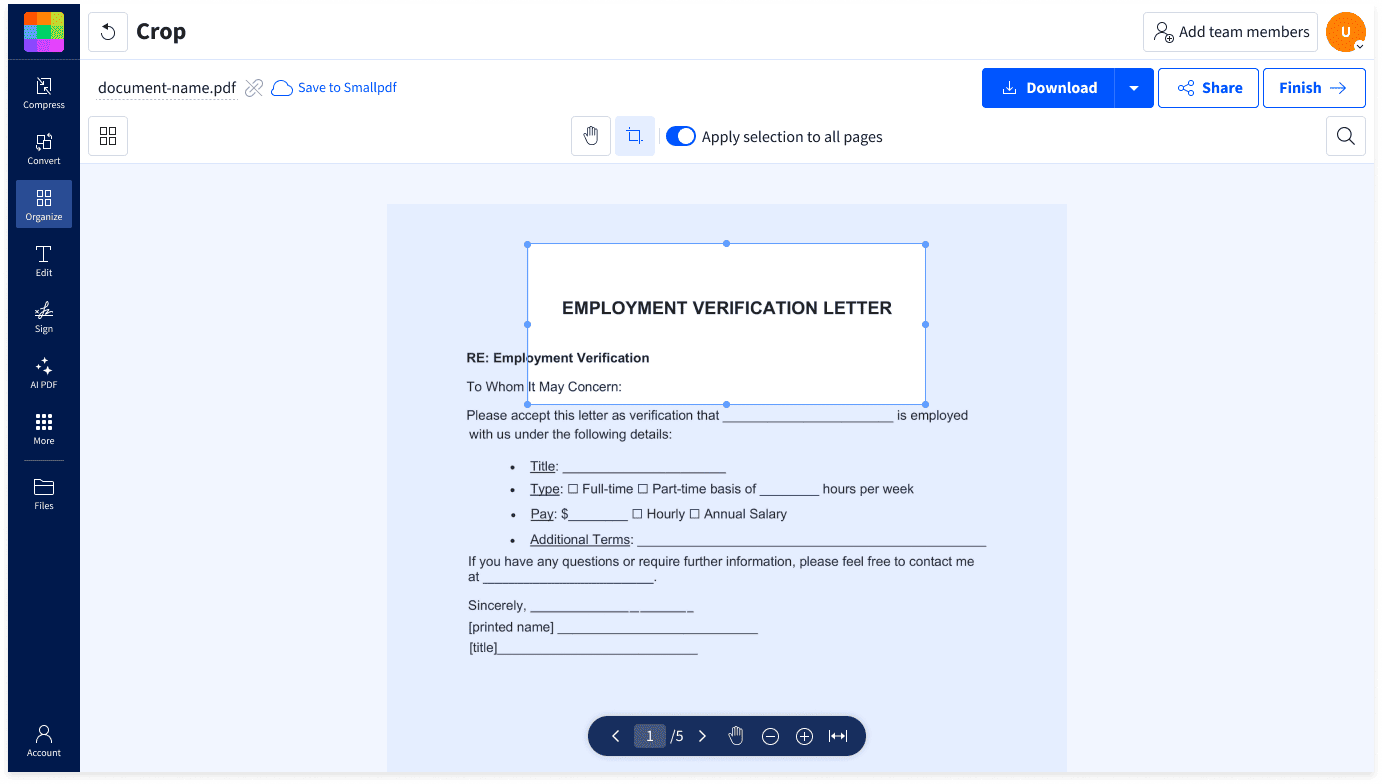The height and width of the screenshot is (784, 1382).
Task: Open the Convert tool in sidebar
Action: point(44,149)
